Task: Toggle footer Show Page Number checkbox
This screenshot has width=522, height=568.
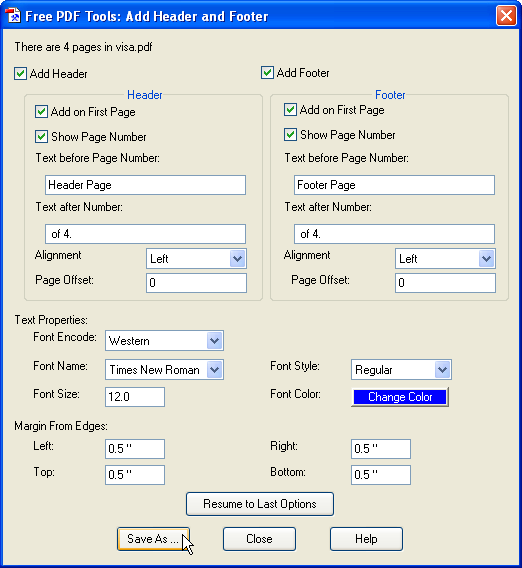Action: (290, 135)
